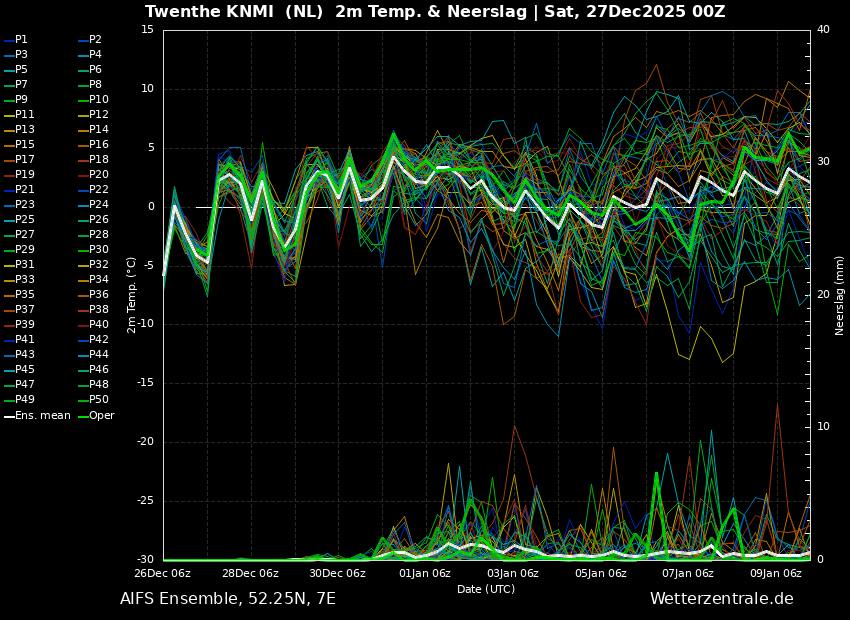Click the P25 legend label

pos(25,219)
